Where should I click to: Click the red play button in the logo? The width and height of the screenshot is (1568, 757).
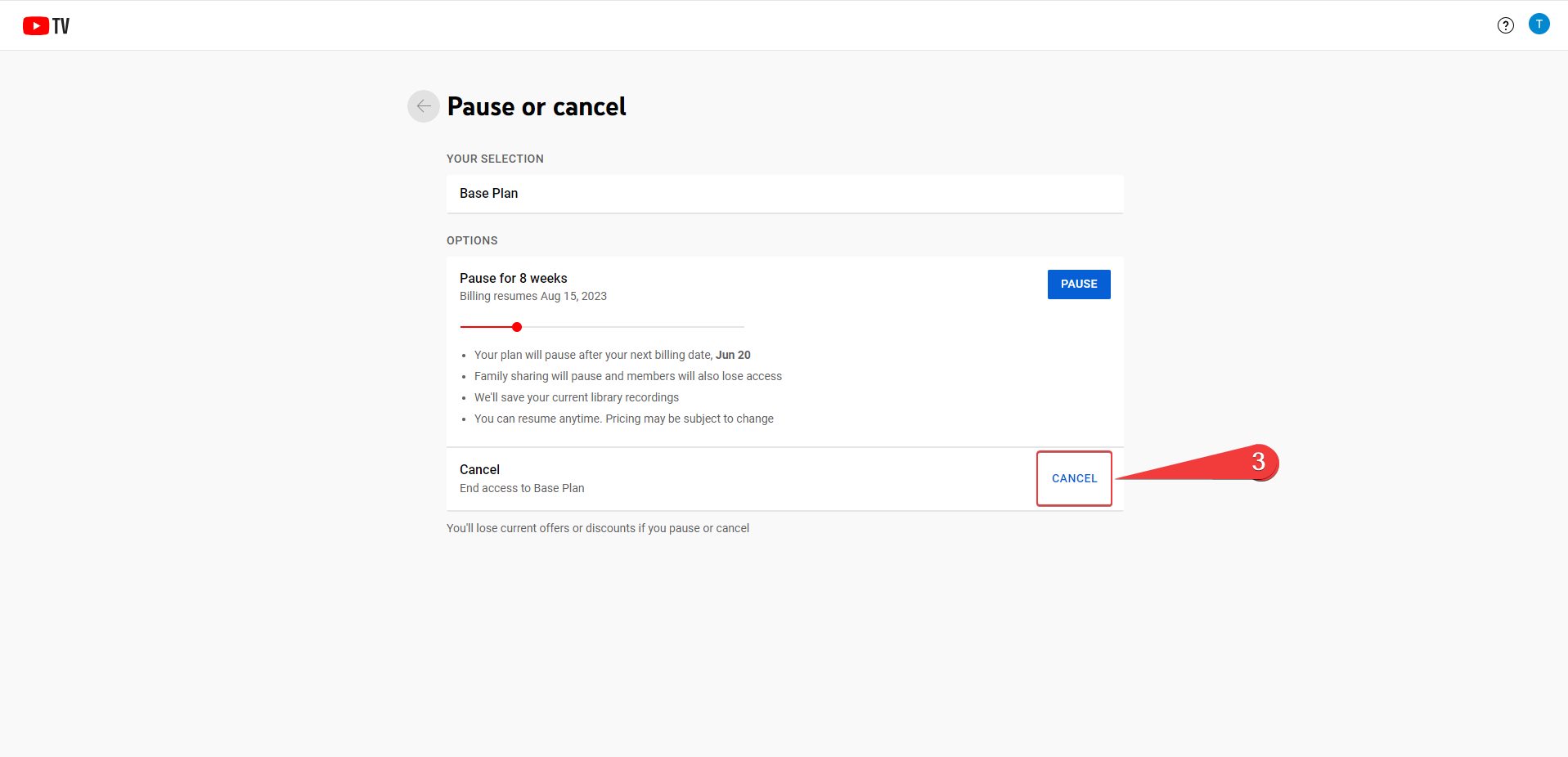[34, 25]
